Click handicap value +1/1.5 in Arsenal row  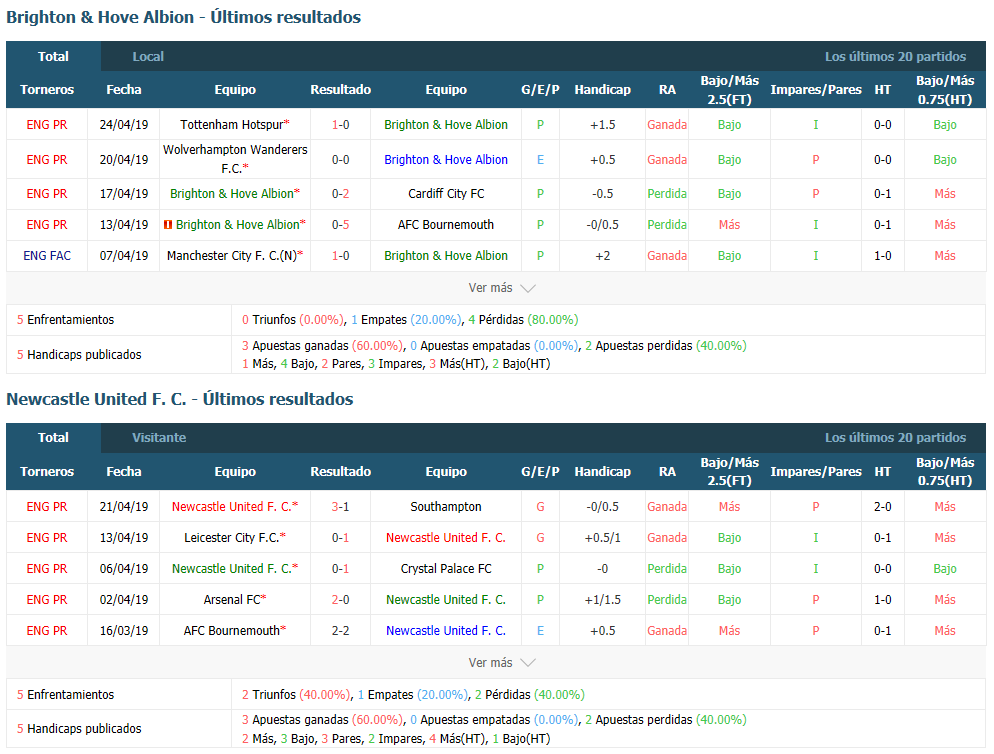(x=602, y=600)
